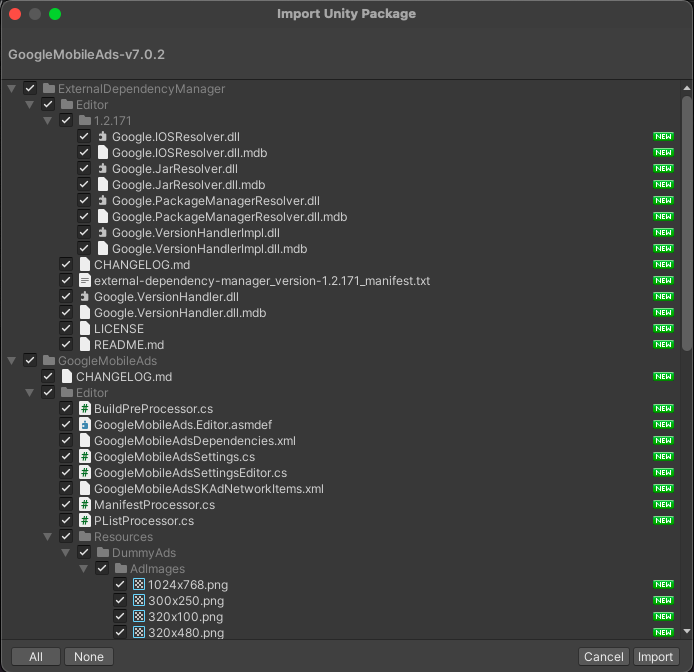Uncheck the Google.JarResolver.dll.mdb checkbox
Viewport: 694px width, 672px height.
[x=84, y=185]
